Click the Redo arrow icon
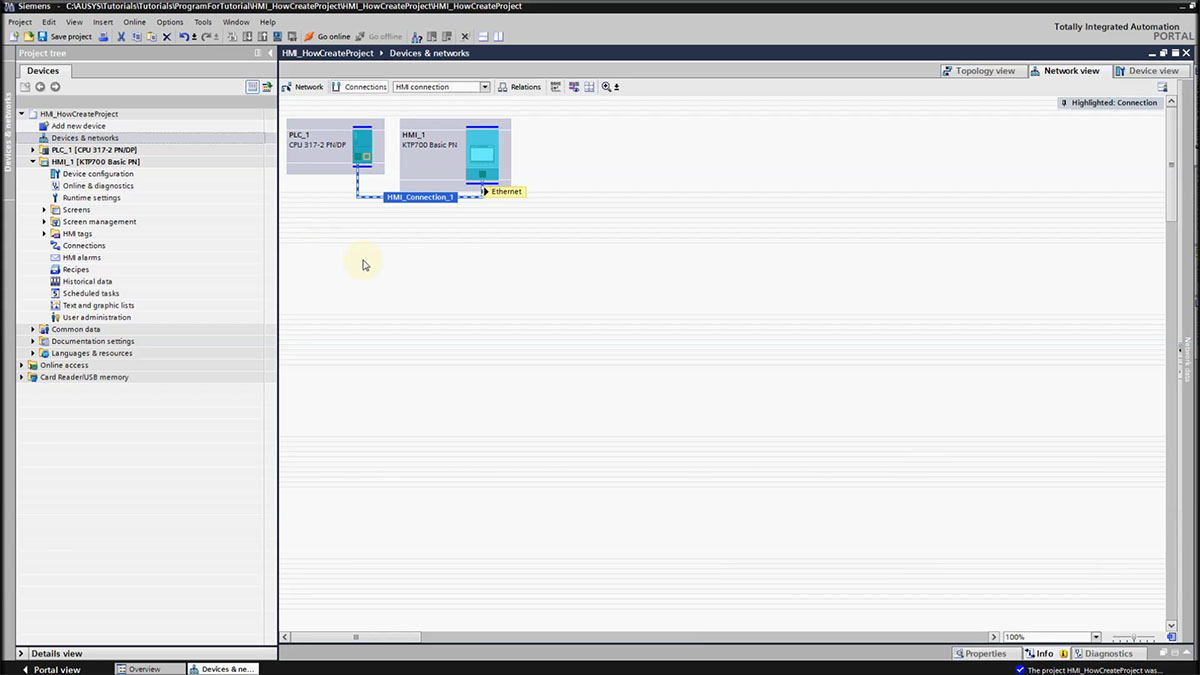The image size is (1200, 675). click(207, 36)
